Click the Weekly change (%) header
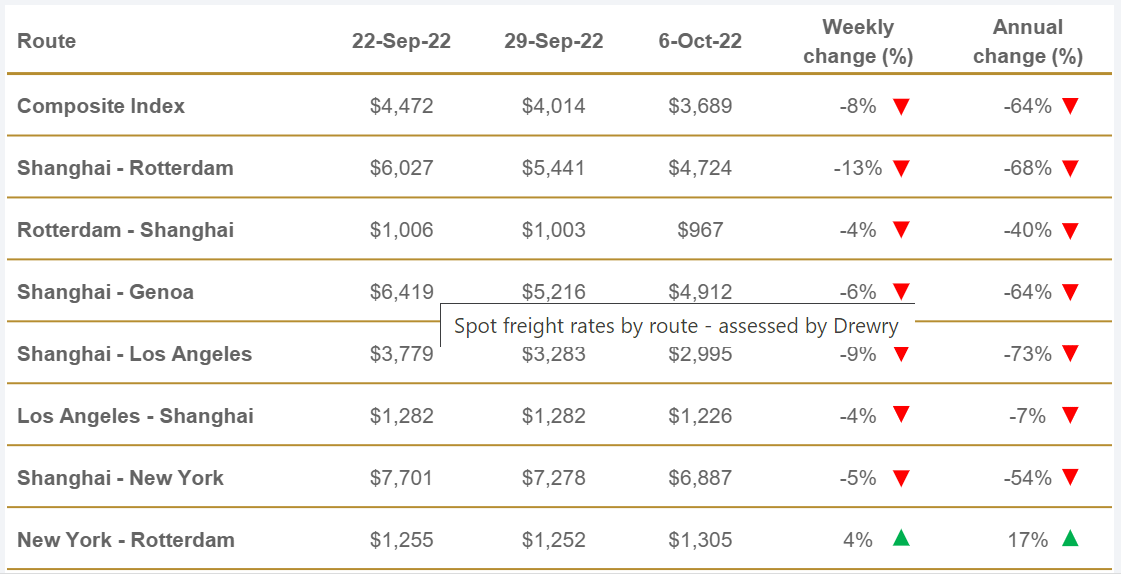Screen dimensions: 1121x574 (x=858, y=42)
